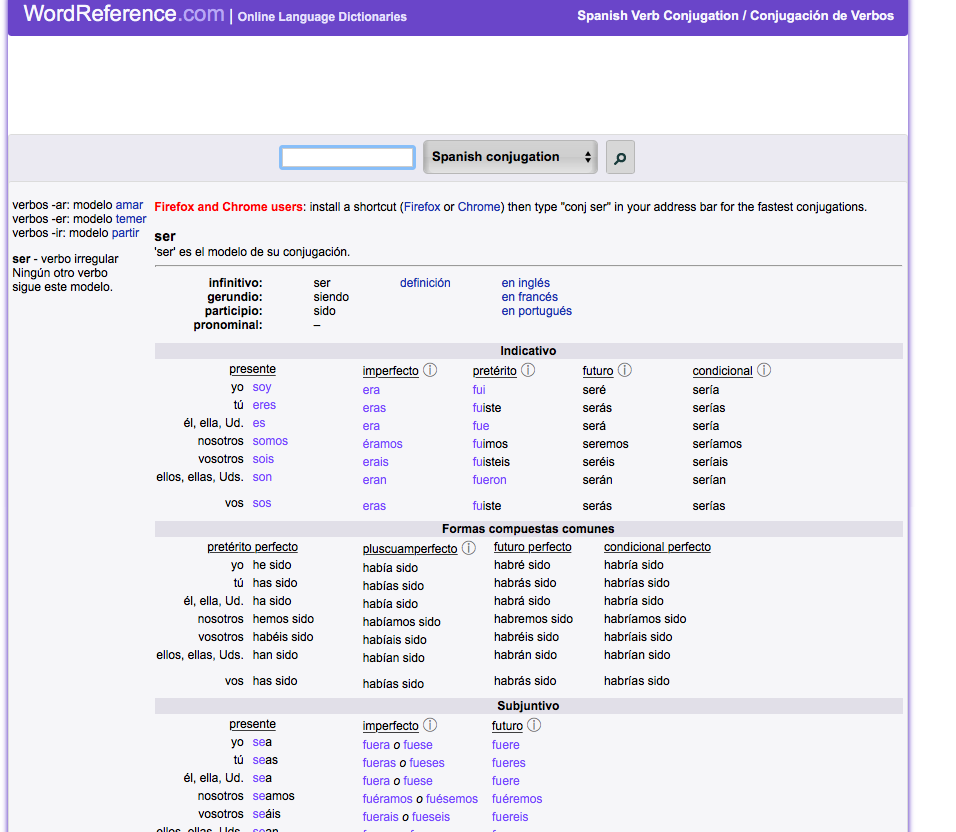Click the text 'hemos sido'
This screenshot has height=832, width=956.
[x=284, y=619]
